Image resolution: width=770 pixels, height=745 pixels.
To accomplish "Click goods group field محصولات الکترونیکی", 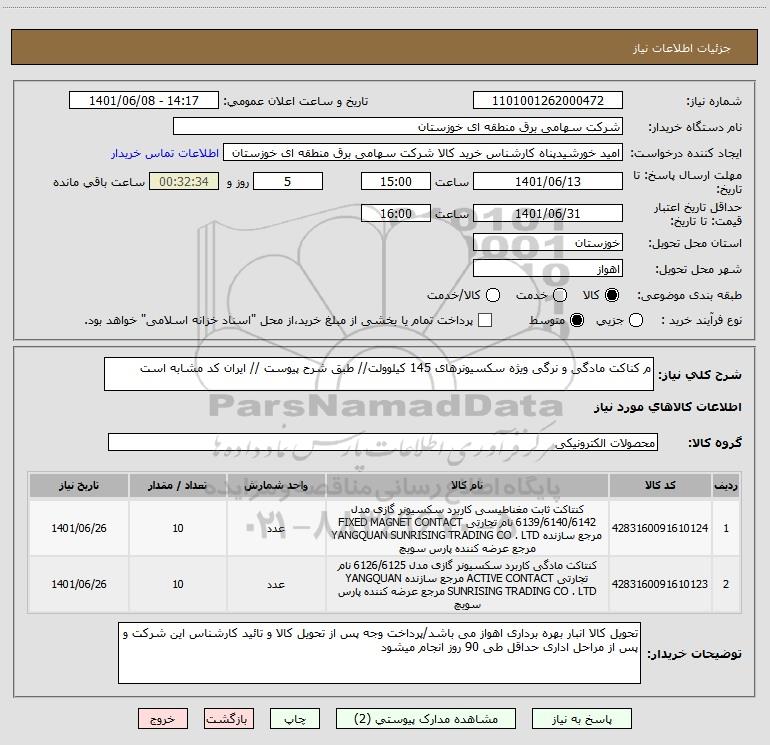I will click(383, 442).
